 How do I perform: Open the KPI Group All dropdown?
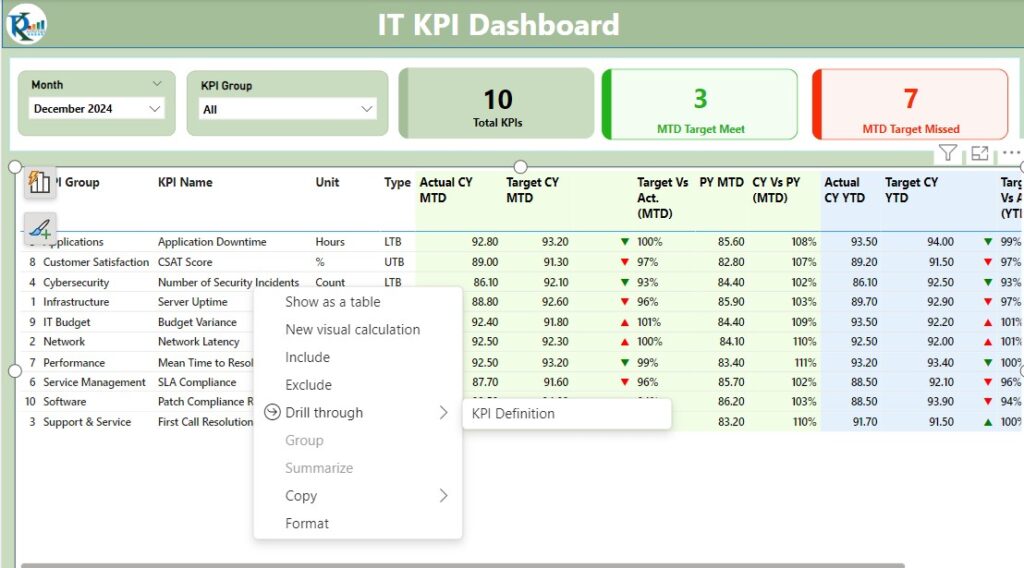pos(287,109)
